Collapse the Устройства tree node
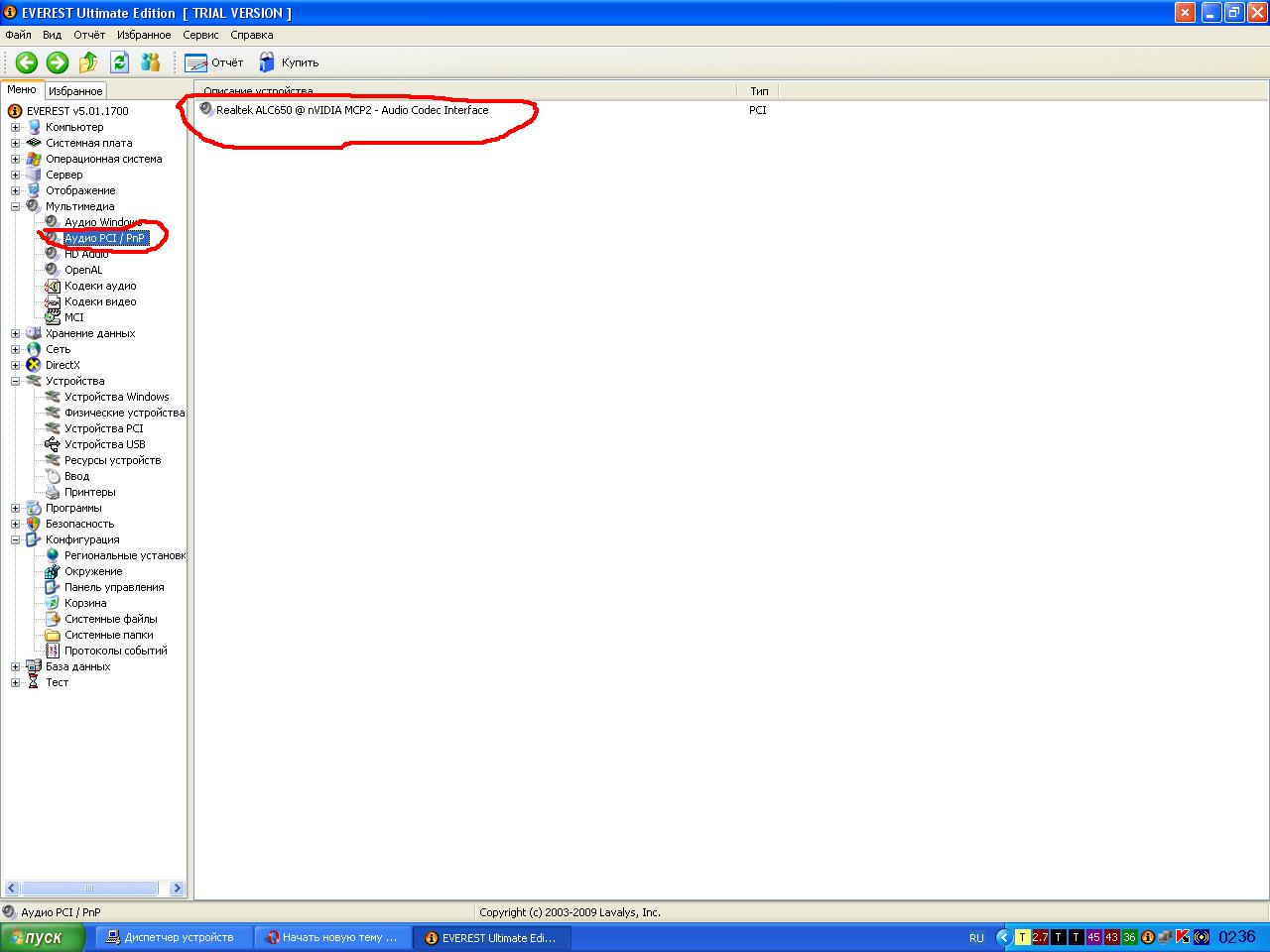This screenshot has height=952, width=1270. click(15, 381)
